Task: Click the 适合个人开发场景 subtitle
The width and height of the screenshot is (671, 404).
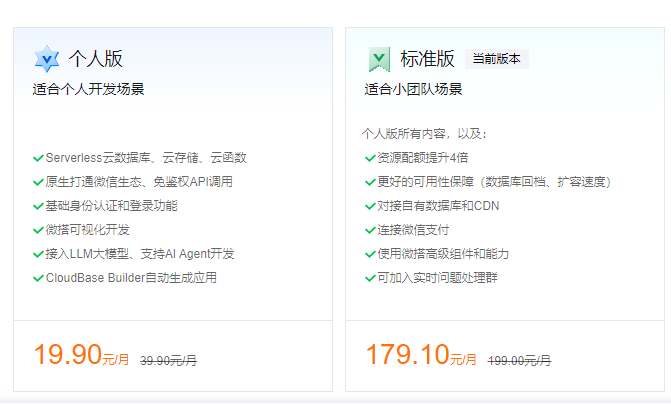Action: pos(89,89)
